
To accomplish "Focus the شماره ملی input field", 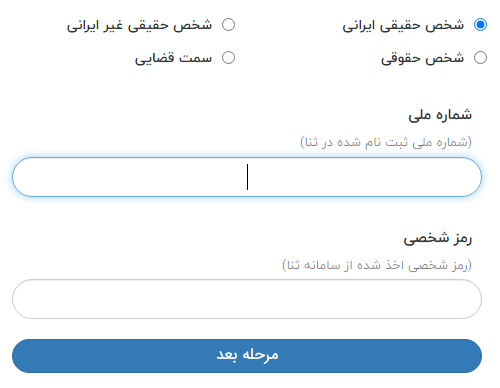I will (247, 177).
